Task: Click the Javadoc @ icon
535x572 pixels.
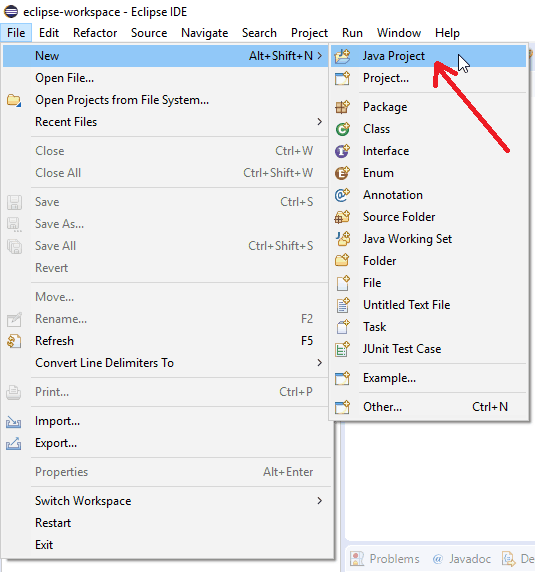Action: pyautogui.click(x=438, y=559)
